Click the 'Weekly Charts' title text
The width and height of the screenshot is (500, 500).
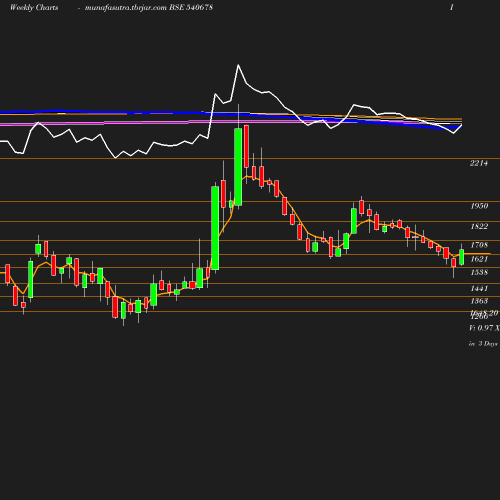[x=34, y=8]
